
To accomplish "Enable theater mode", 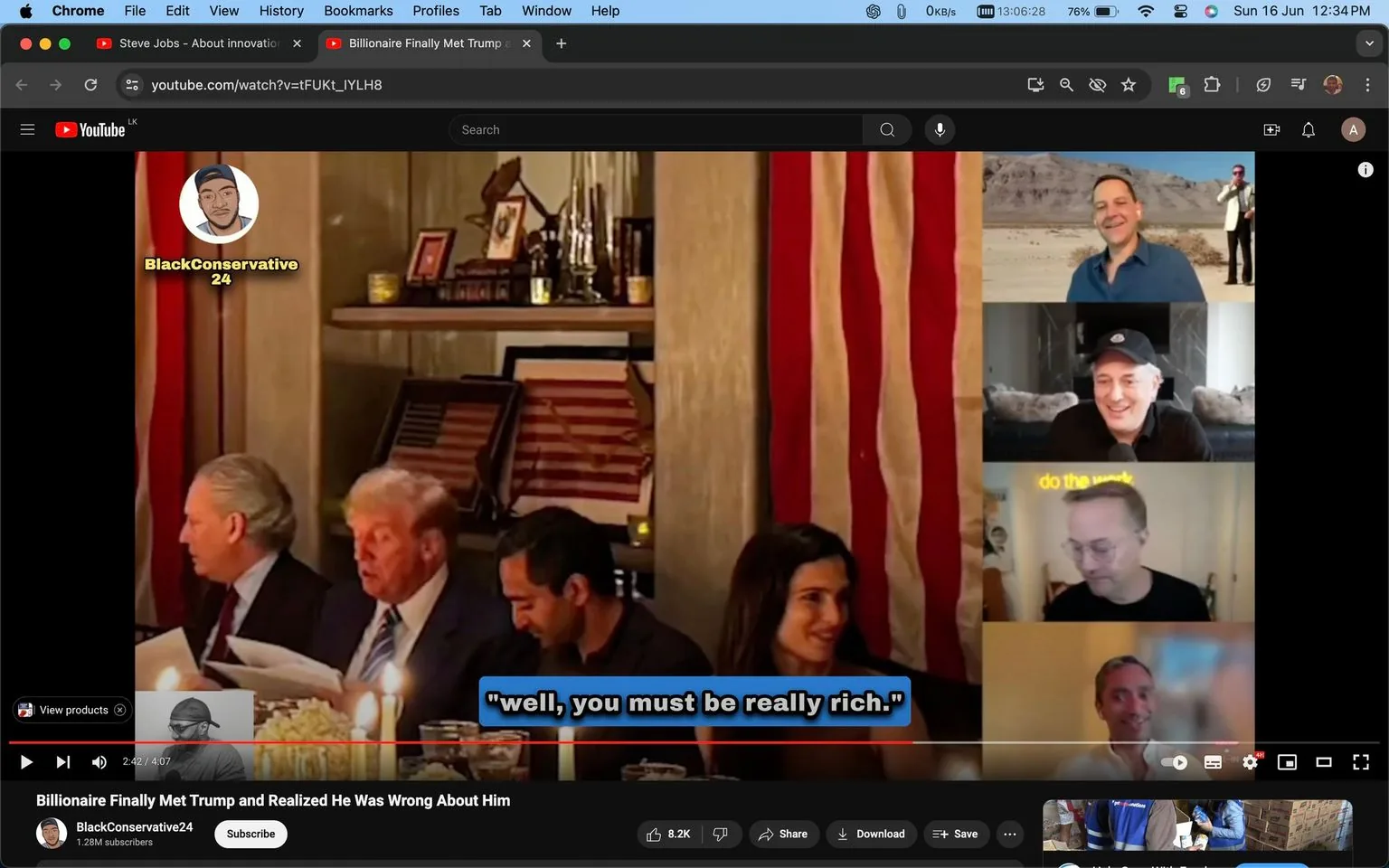I will [x=1324, y=762].
